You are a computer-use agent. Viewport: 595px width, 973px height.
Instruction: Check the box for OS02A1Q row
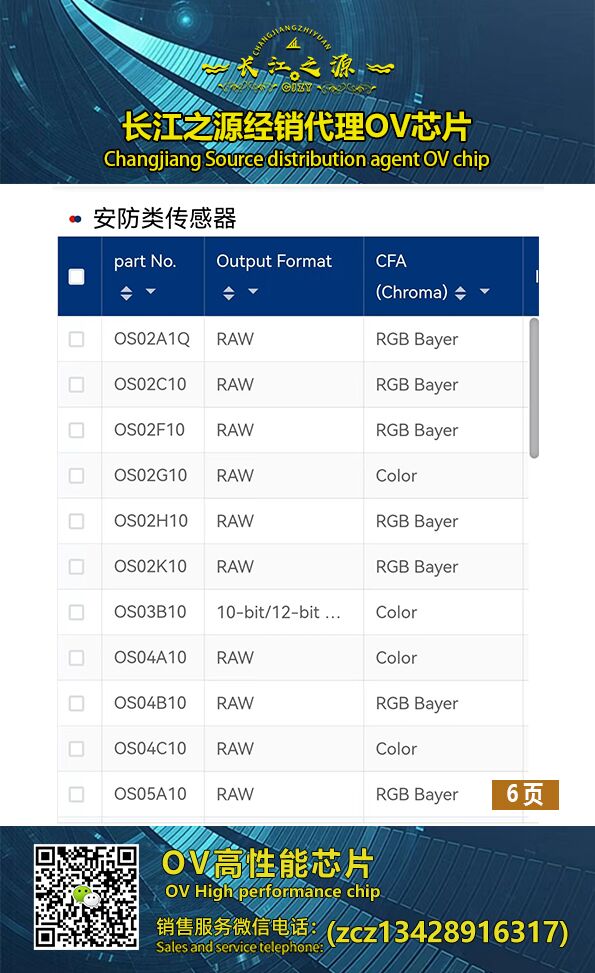click(x=76, y=339)
